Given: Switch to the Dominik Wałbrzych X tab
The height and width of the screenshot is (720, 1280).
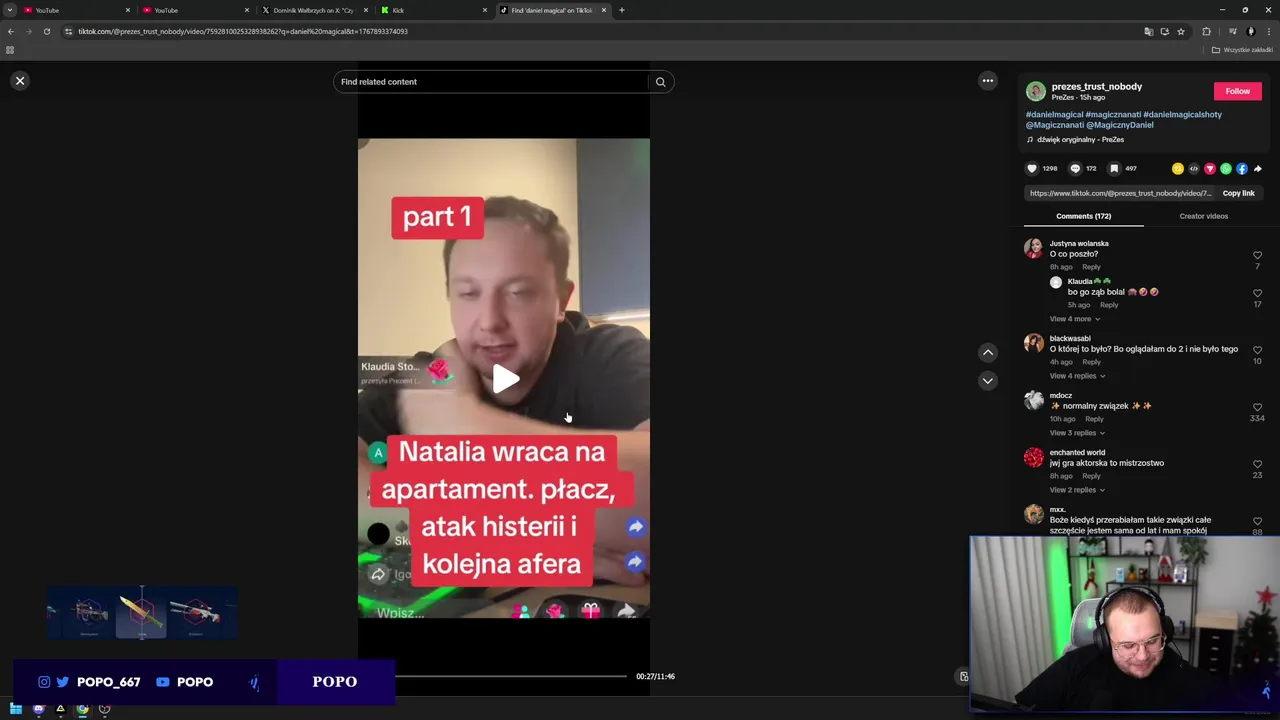Looking at the screenshot, I should (314, 10).
